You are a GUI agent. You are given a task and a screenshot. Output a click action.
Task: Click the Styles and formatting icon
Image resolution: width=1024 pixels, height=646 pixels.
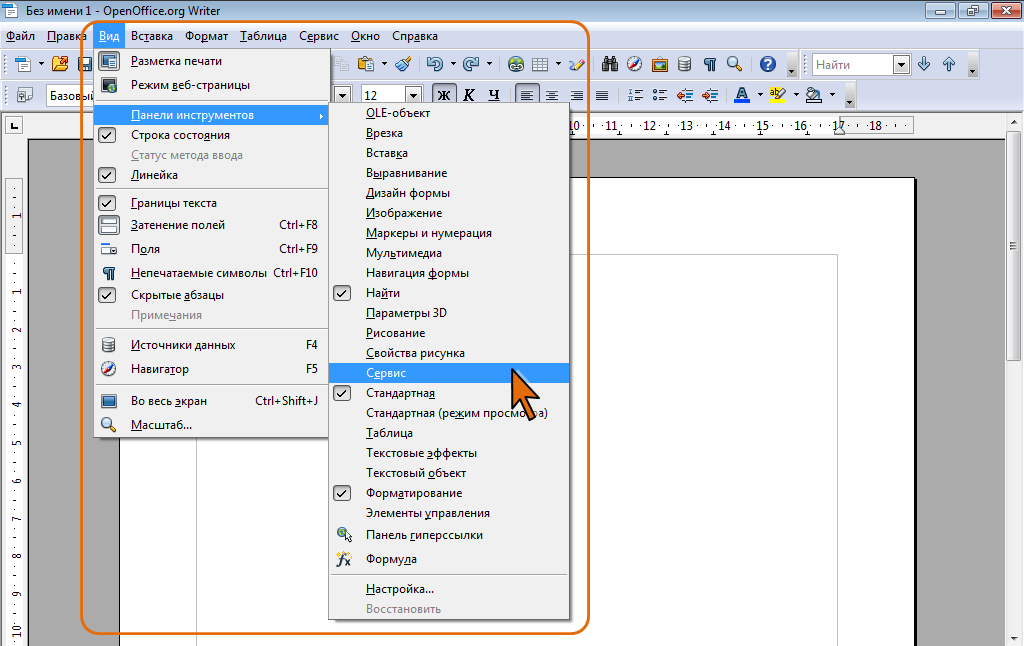(x=25, y=95)
